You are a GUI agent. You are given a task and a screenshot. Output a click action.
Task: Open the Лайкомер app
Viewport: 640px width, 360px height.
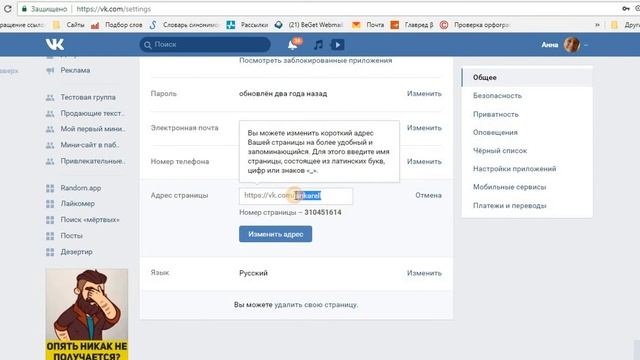pos(77,203)
